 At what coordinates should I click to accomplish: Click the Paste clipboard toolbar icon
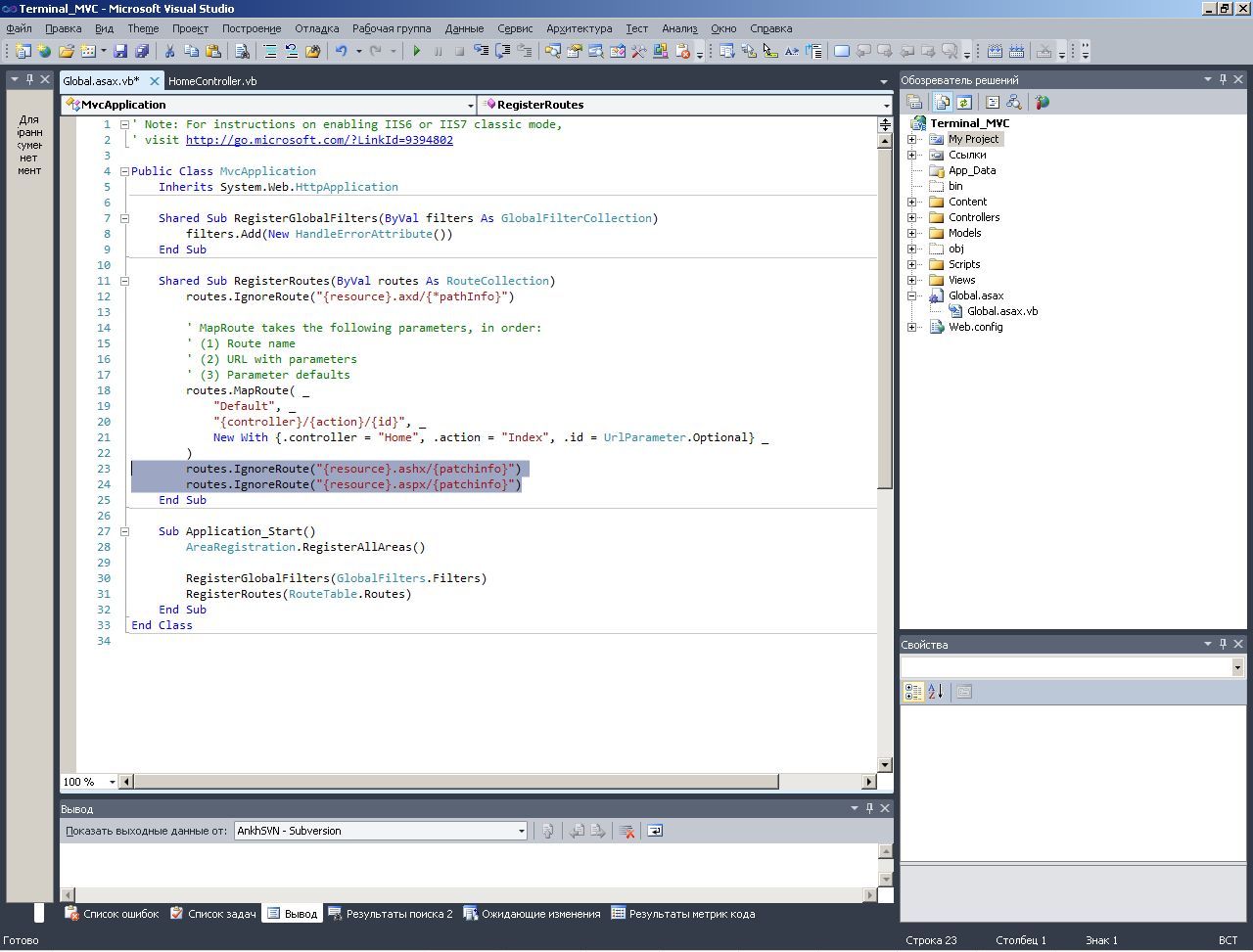tap(212, 51)
